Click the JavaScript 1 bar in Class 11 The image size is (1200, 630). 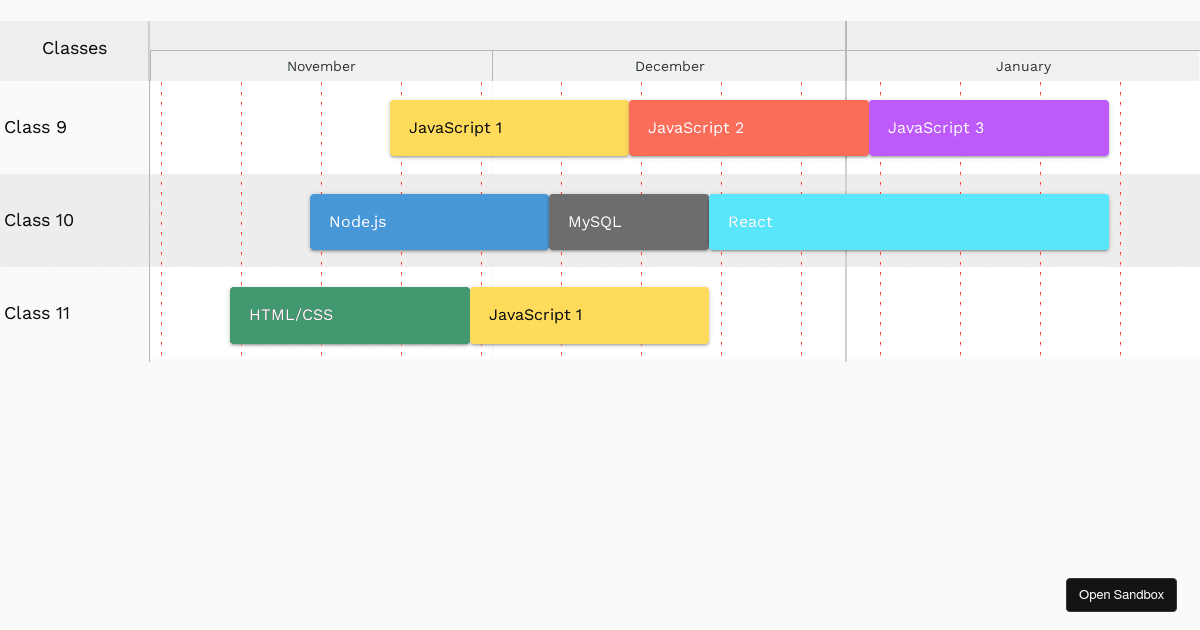(589, 314)
